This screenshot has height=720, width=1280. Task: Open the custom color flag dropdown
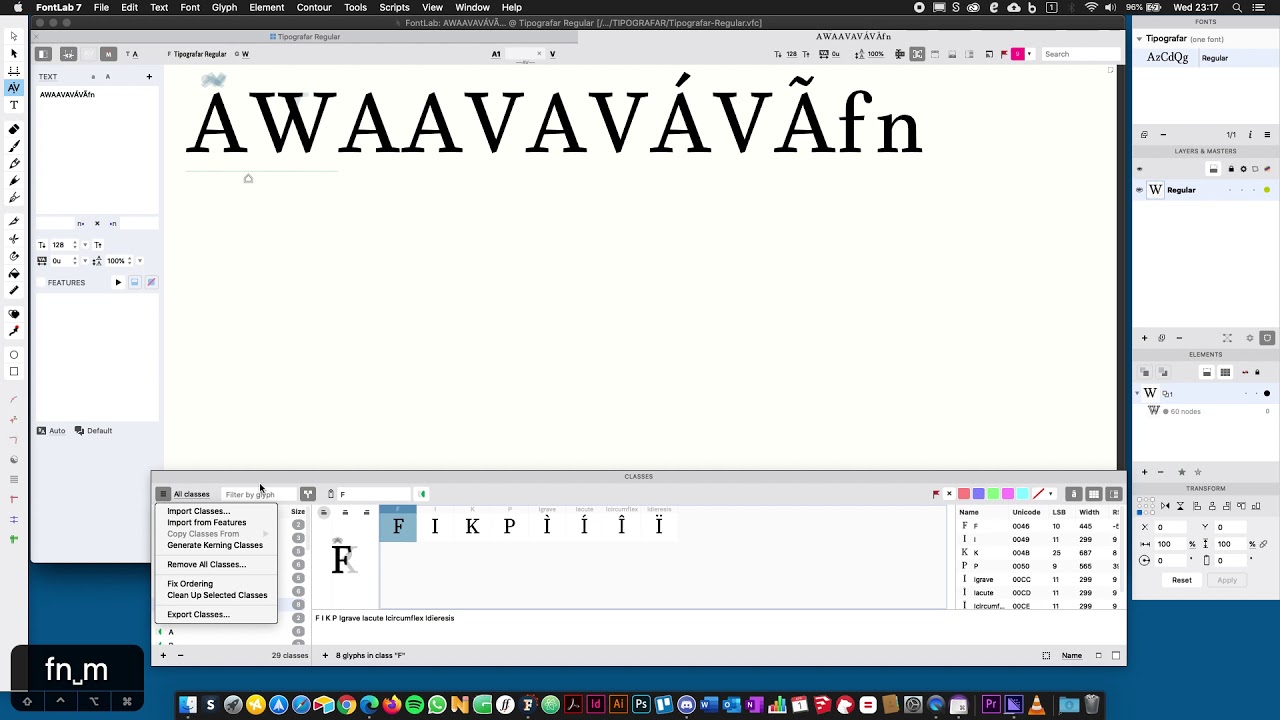point(1050,494)
